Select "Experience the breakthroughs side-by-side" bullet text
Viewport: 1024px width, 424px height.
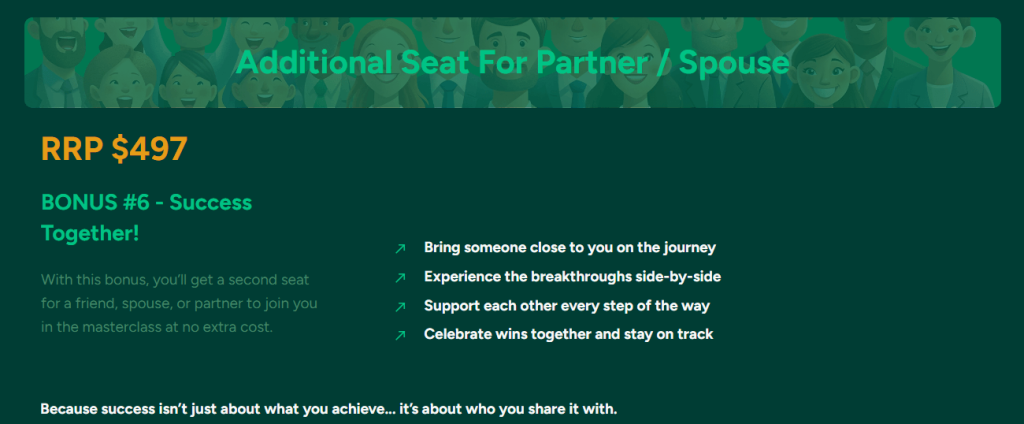(x=572, y=276)
